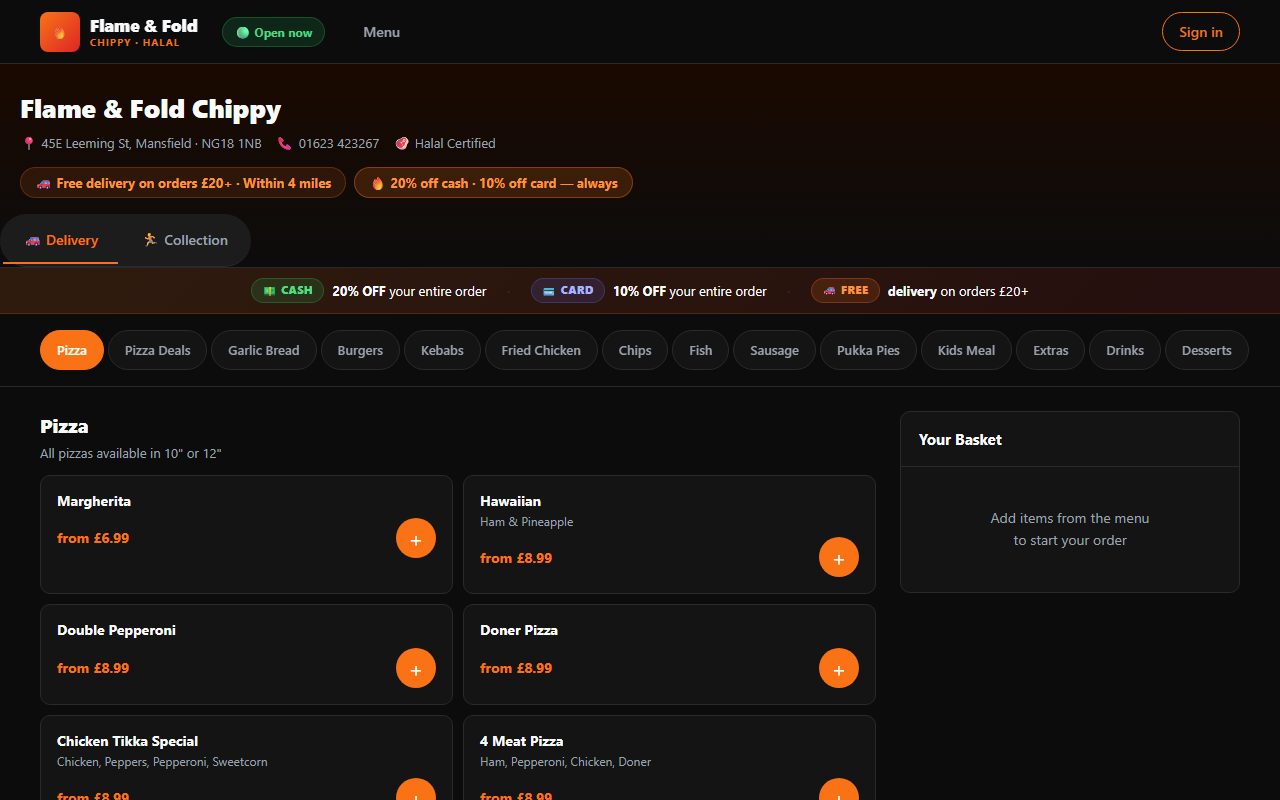Screen dimensions: 1280x800
Task: Click the phone icon beside 01623 423267
Action: [285, 144]
